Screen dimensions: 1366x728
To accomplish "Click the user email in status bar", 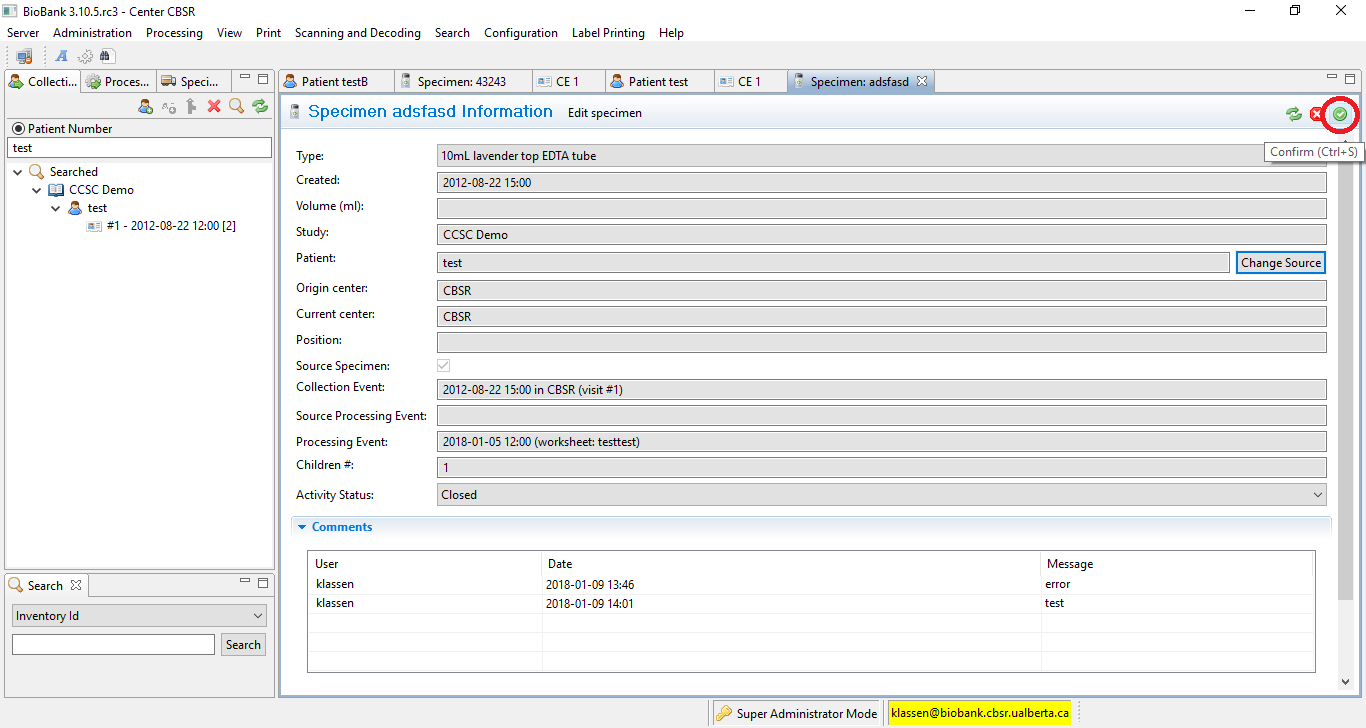I will click(x=979, y=713).
